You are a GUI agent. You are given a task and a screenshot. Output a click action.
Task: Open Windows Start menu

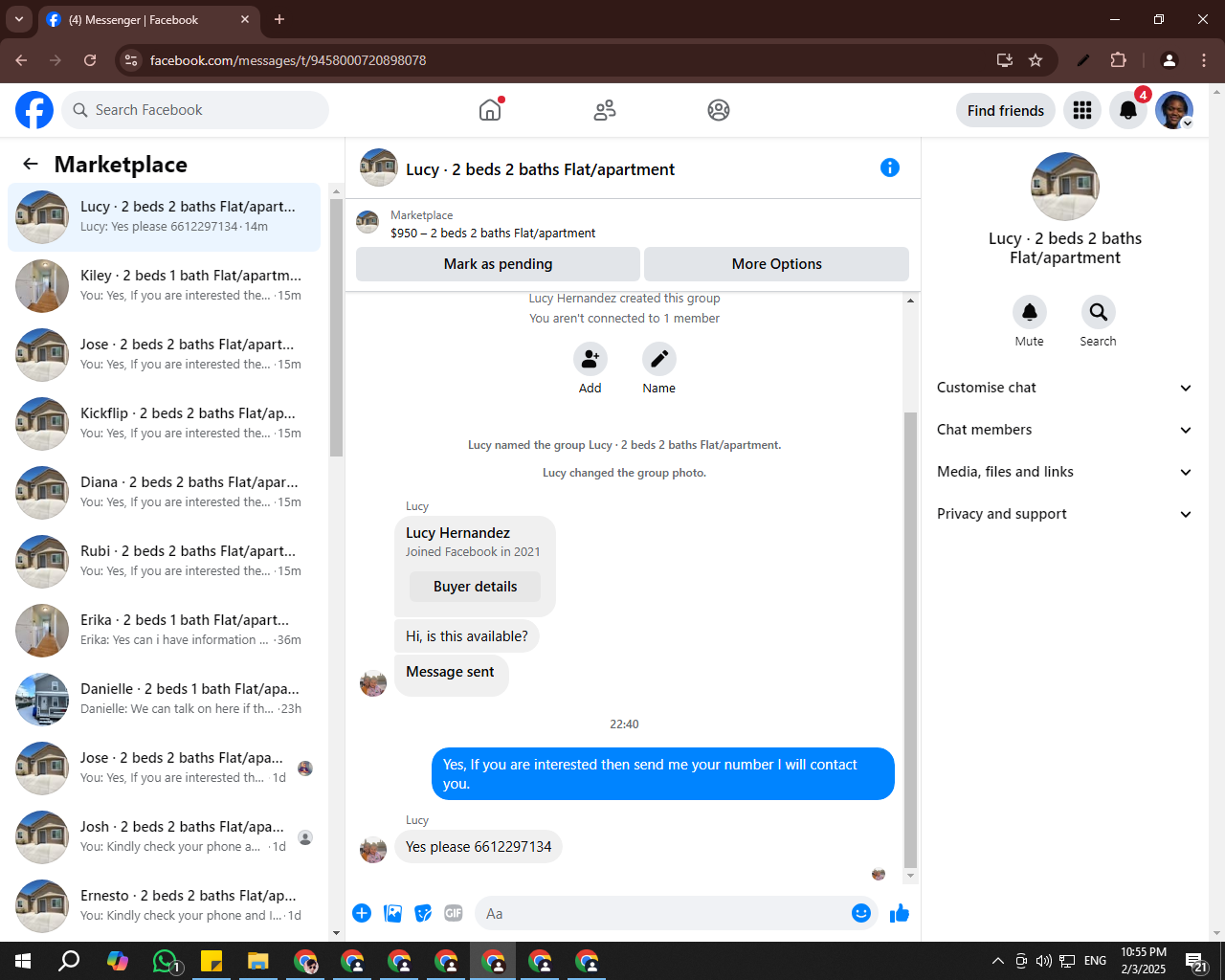click(x=23, y=961)
